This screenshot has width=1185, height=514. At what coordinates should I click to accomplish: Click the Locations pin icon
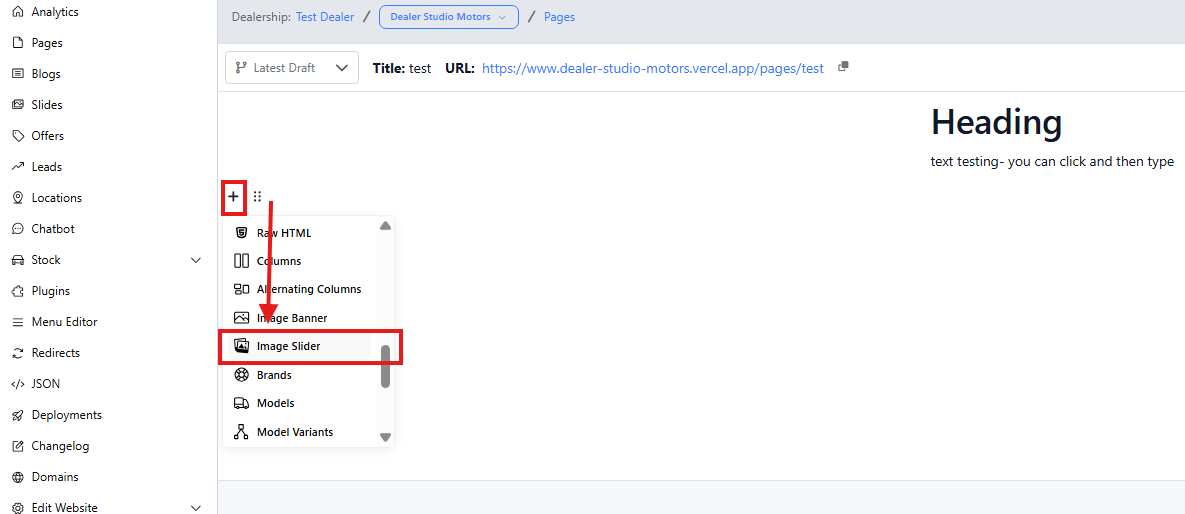pyautogui.click(x=17, y=198)
